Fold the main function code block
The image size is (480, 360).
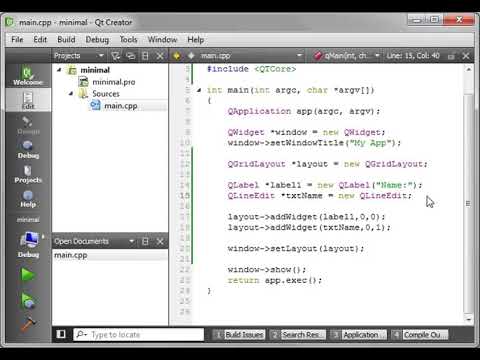(x=199, y=90)
